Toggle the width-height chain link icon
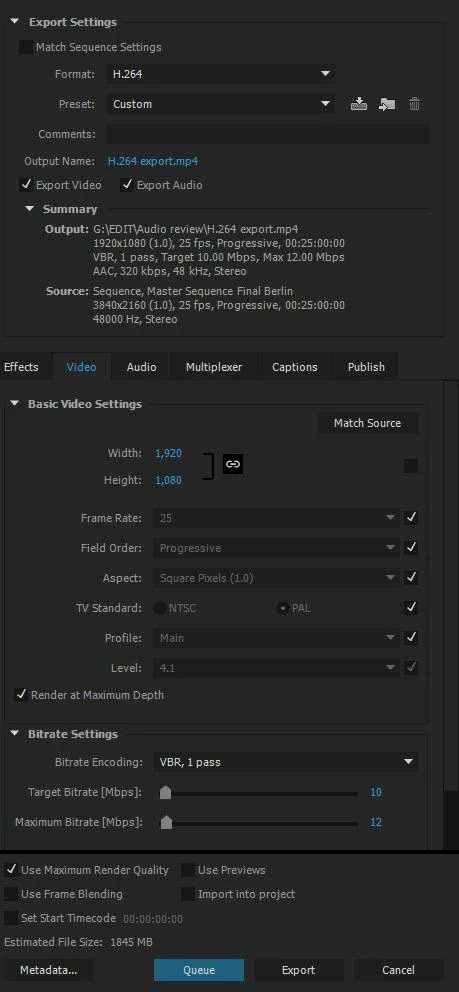This screenshot has height=992, width=459. point(233,464)
